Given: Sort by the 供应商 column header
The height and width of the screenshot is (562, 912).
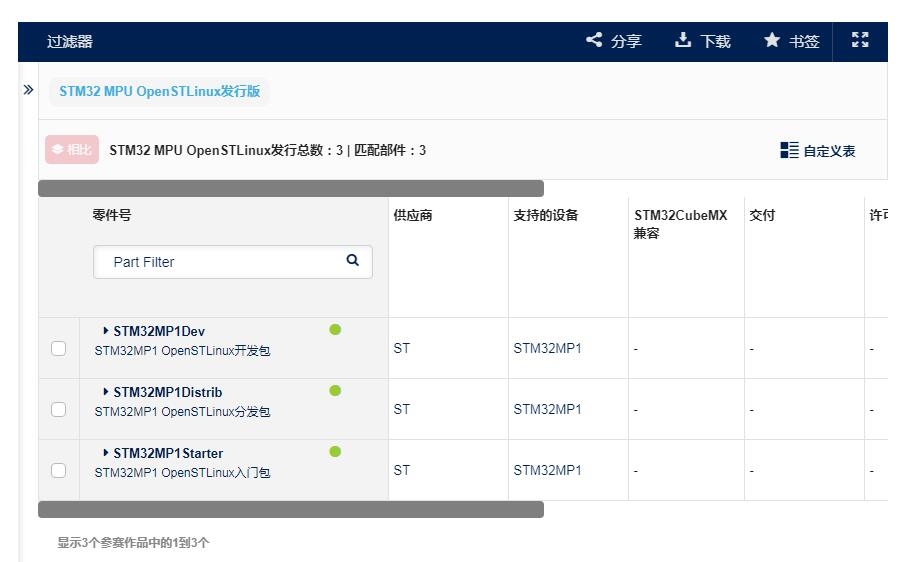Looking at the screenshot, I should (x=413, y=215).
